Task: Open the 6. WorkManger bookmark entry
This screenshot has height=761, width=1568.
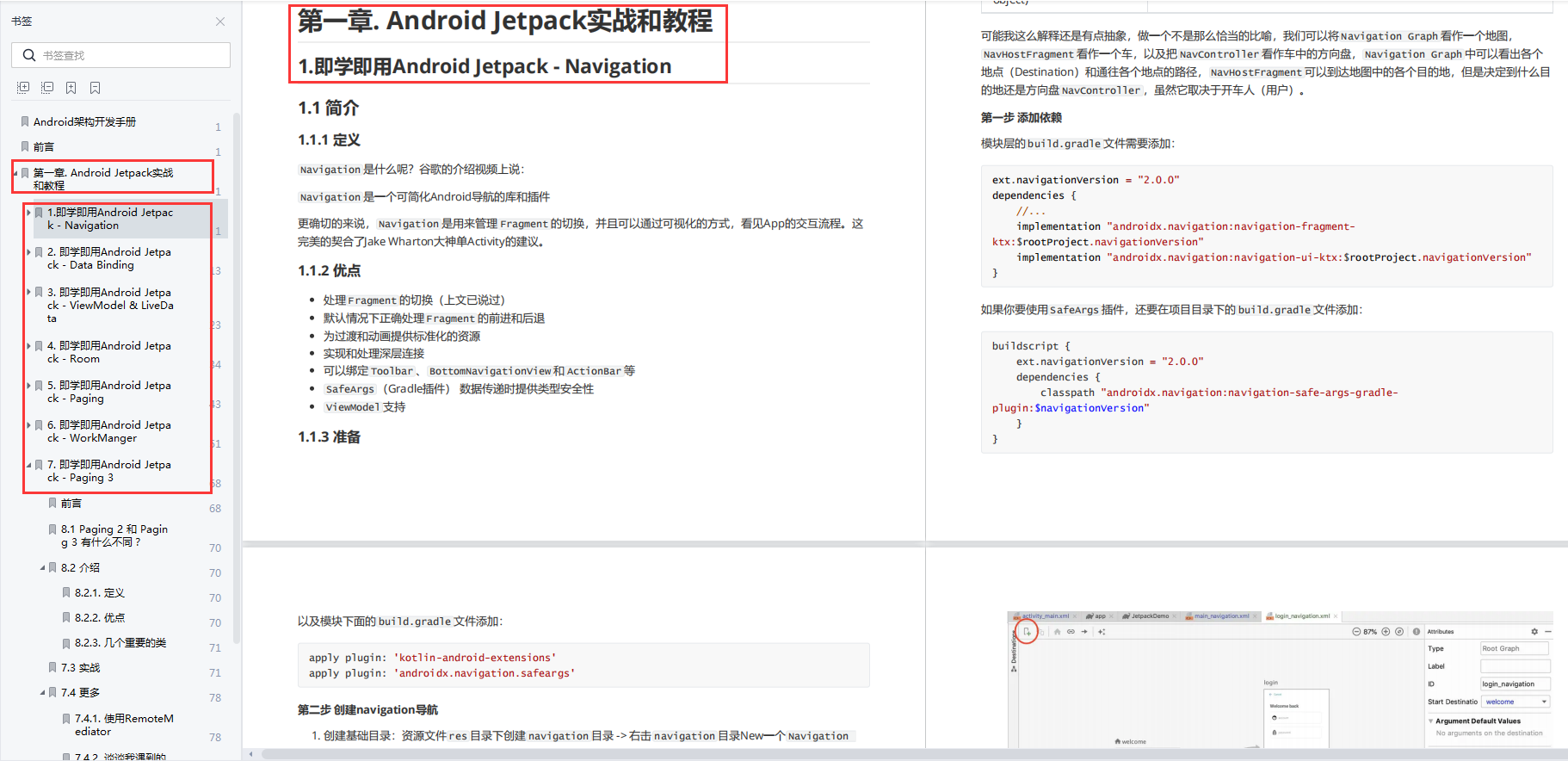Action: (x=109, y=431)
